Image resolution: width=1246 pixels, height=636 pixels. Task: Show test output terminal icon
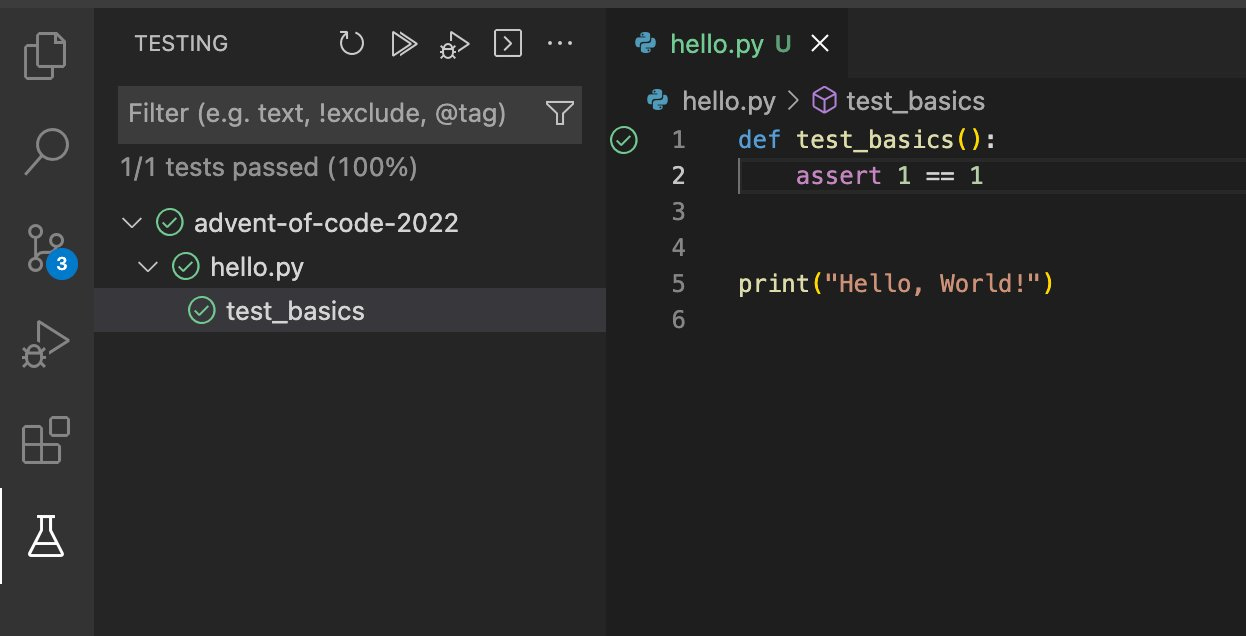[x=508, y=44]
